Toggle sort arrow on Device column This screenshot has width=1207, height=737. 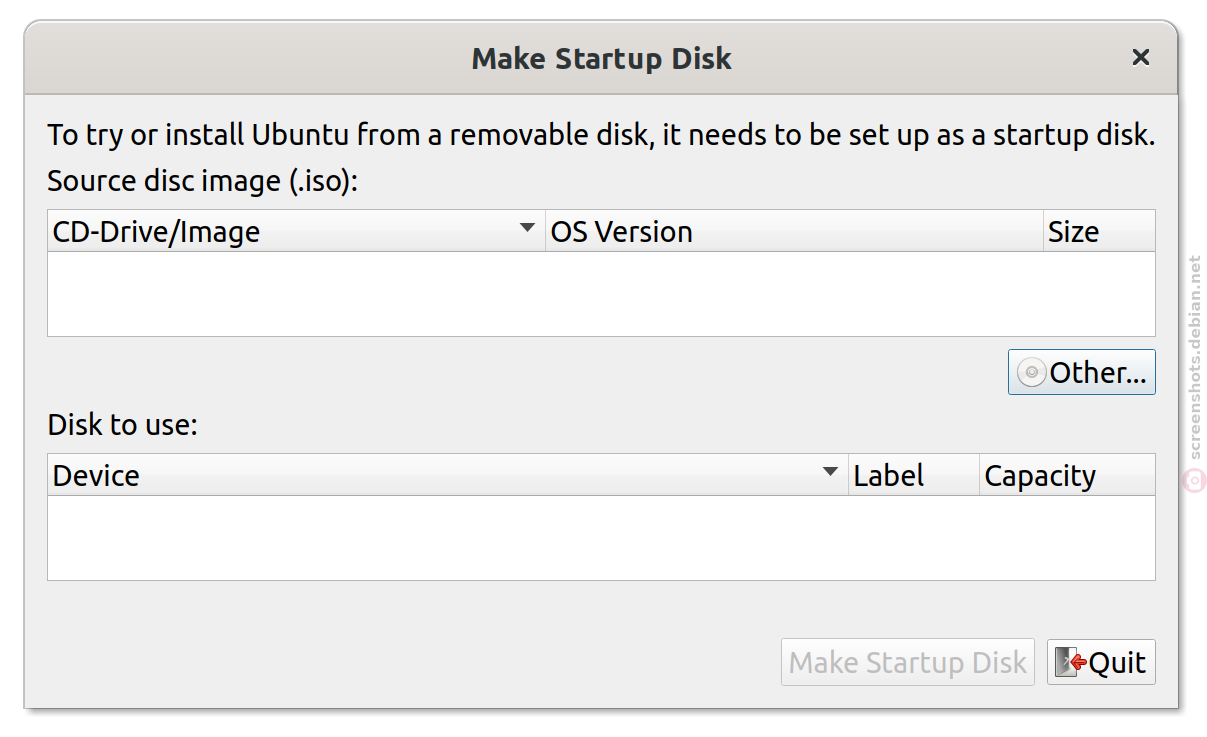coord(830,473)
